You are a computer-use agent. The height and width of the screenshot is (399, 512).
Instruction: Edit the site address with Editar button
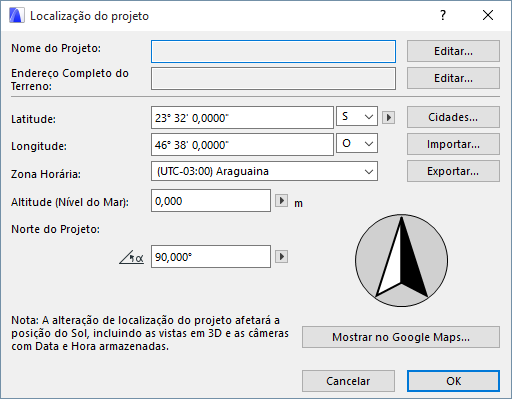click(453, 78)
